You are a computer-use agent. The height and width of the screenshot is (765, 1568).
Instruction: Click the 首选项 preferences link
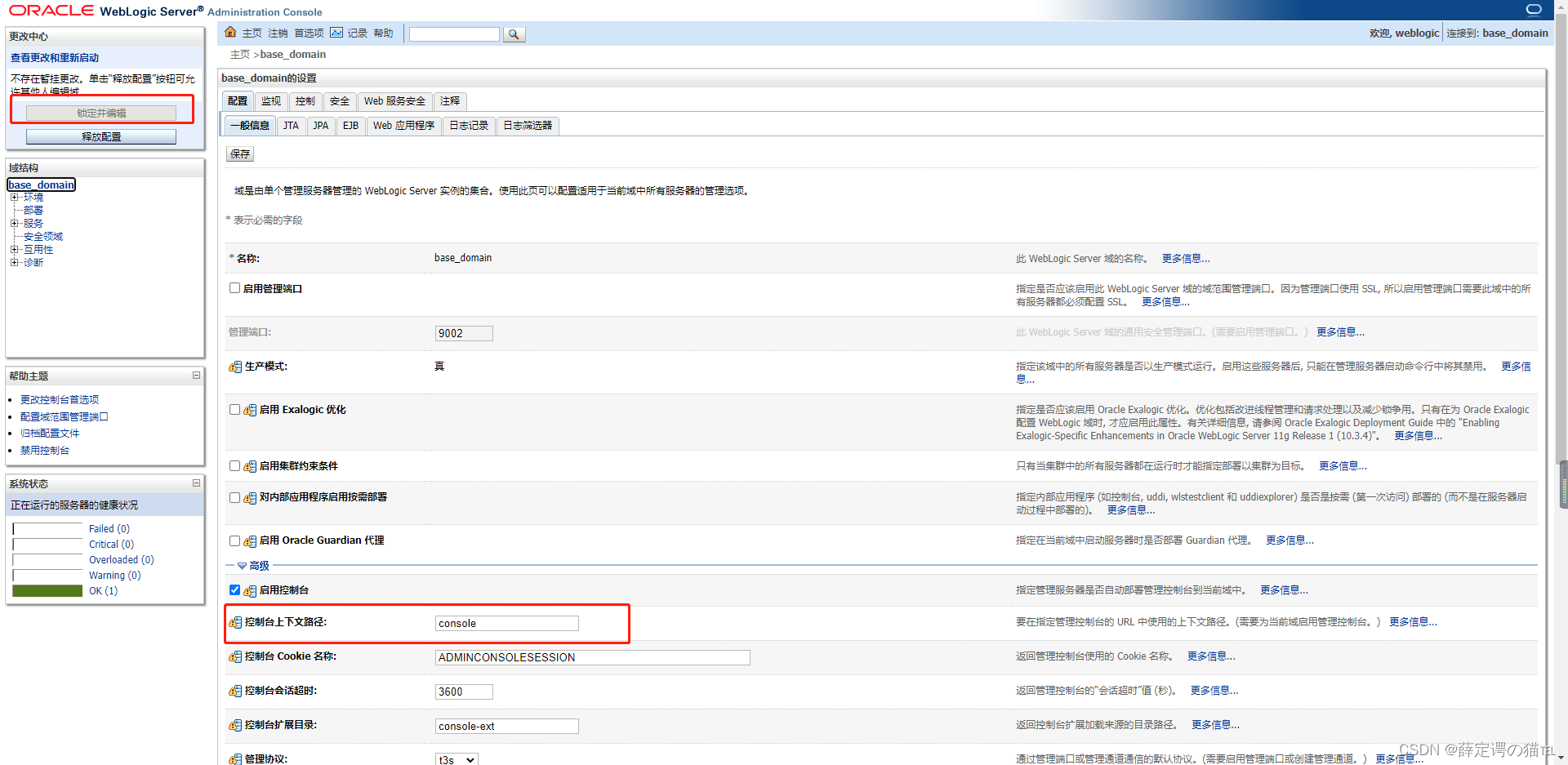pyautogui.click(x=309, y=33)
